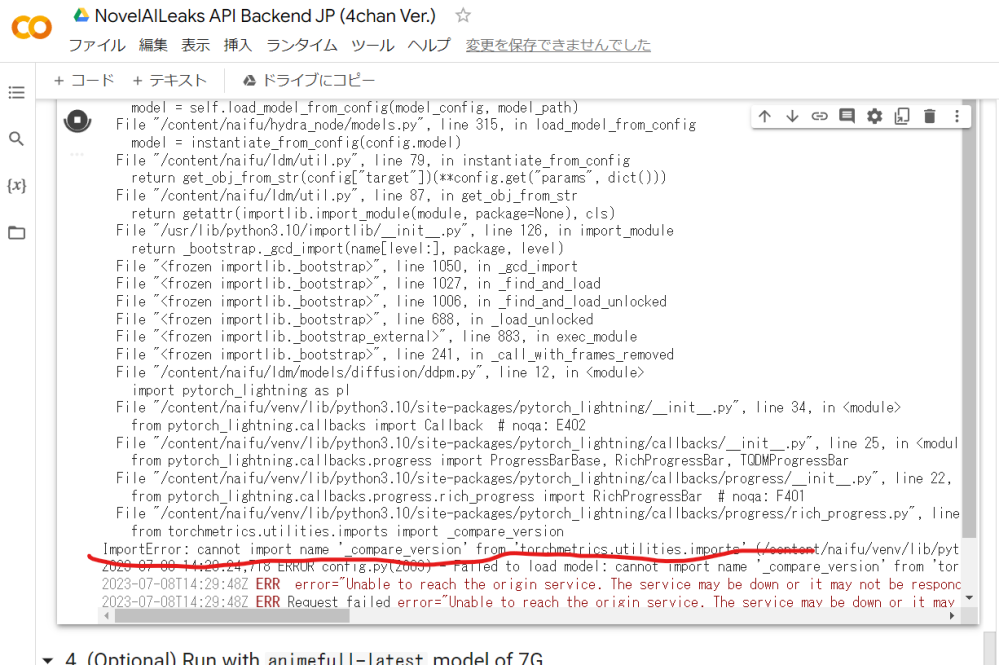This screenshot has height=665, width=999.
Task: Move the current cell up
Action: point(765,116)
